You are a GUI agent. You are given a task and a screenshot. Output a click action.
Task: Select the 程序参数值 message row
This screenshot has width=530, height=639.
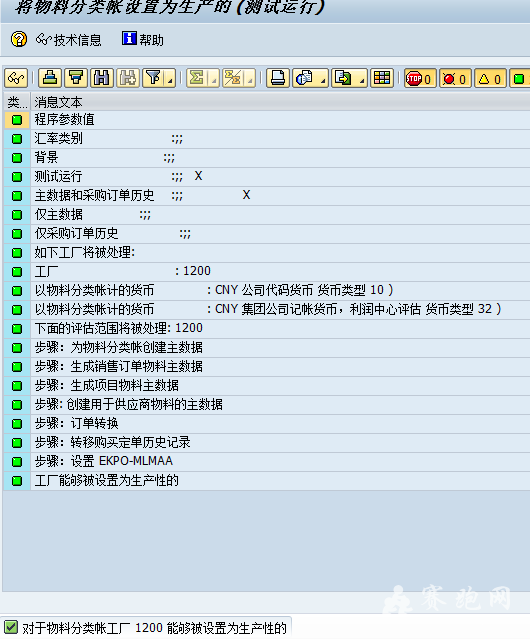click(267, 120)
